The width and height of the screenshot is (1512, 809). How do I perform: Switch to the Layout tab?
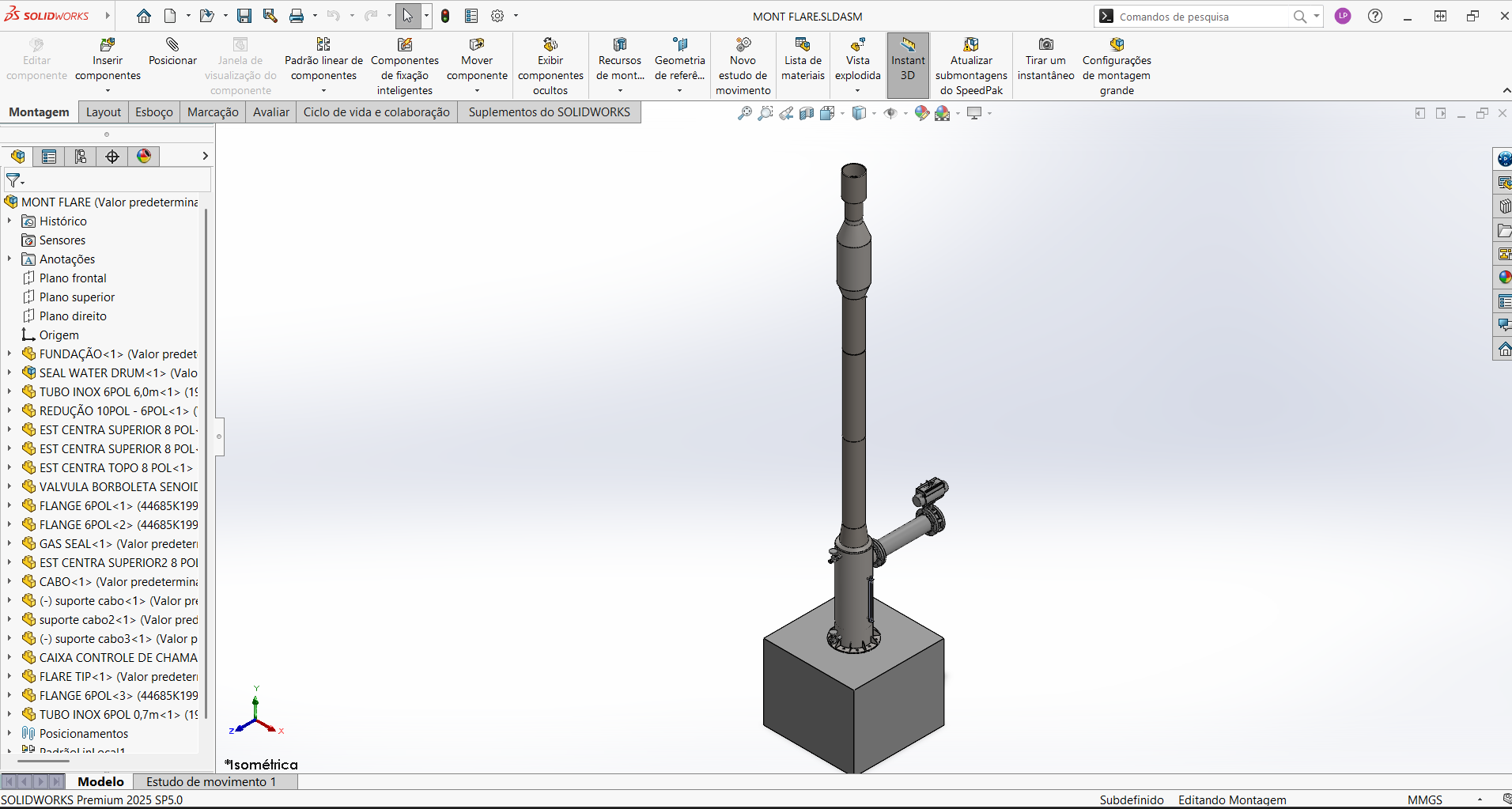coord(104,112)
